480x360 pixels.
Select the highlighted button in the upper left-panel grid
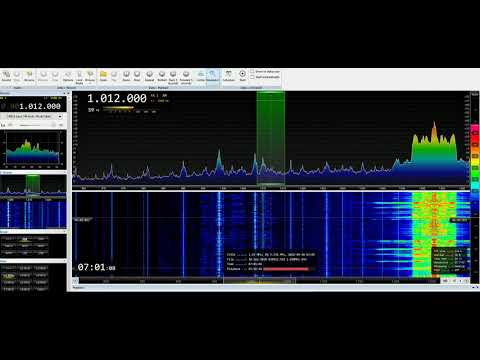[25, 239]
